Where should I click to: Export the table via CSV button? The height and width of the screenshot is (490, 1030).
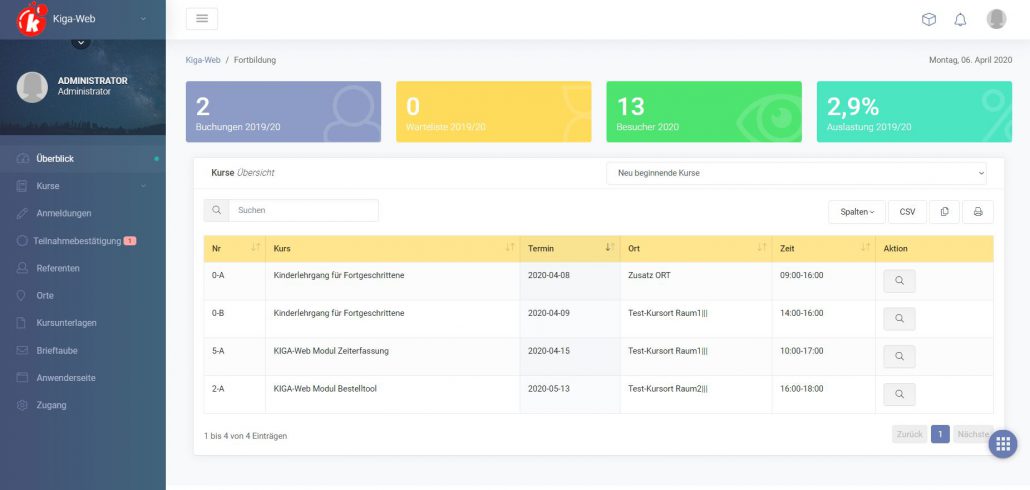point(907,212)
